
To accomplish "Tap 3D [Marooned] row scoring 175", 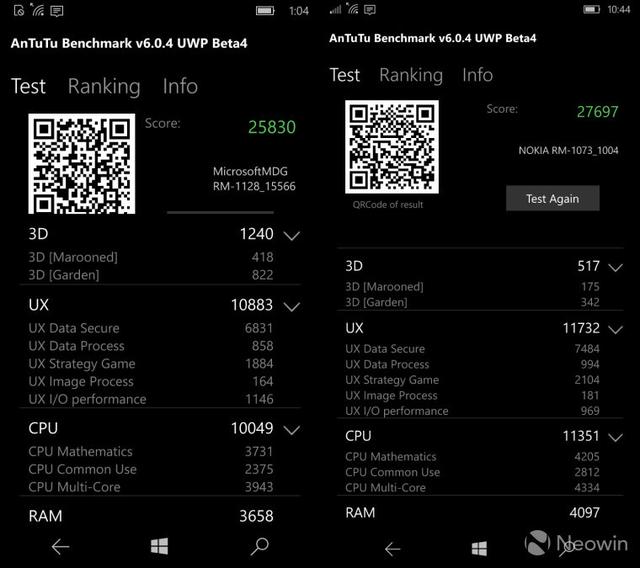I will click(473, 286).
